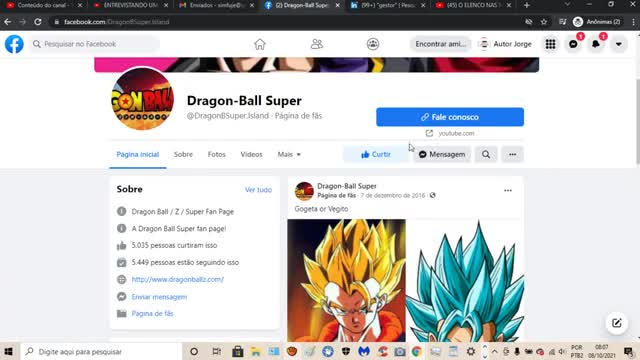
Task: Open Windows notification center icon
Action: click(x=629, y=351)
